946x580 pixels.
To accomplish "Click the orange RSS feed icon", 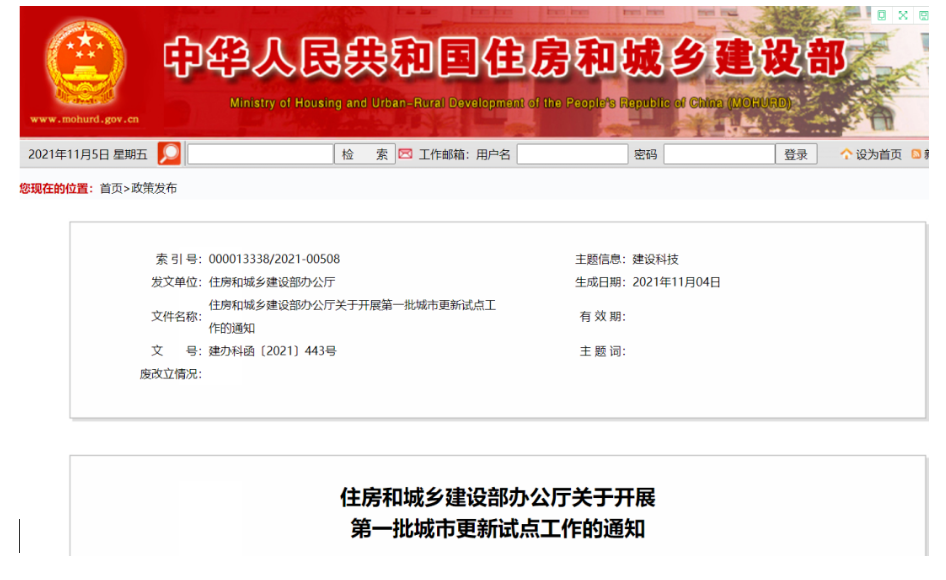I will [x=916, y=154].
